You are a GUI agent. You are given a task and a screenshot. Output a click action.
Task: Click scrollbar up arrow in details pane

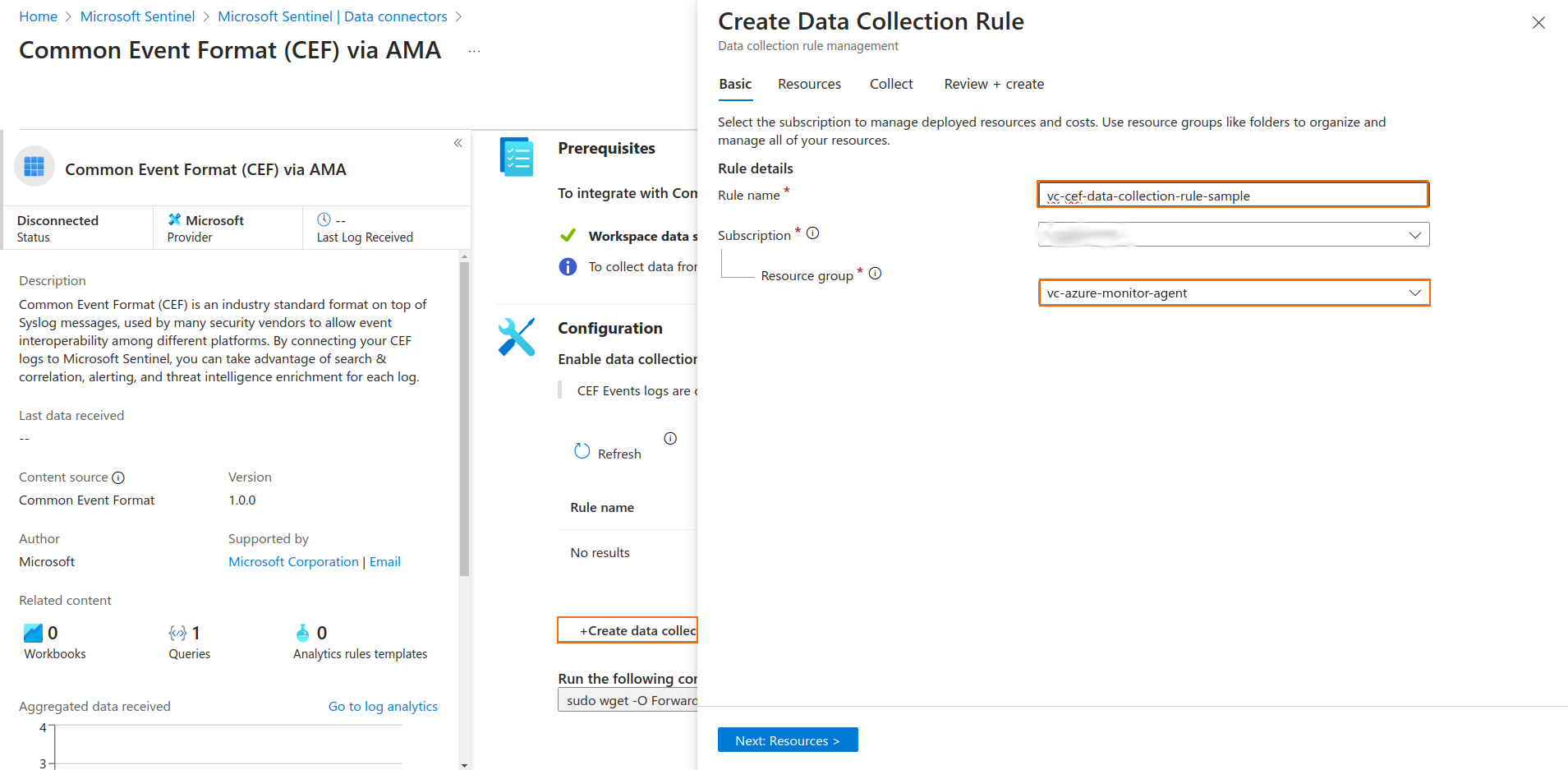464,256
